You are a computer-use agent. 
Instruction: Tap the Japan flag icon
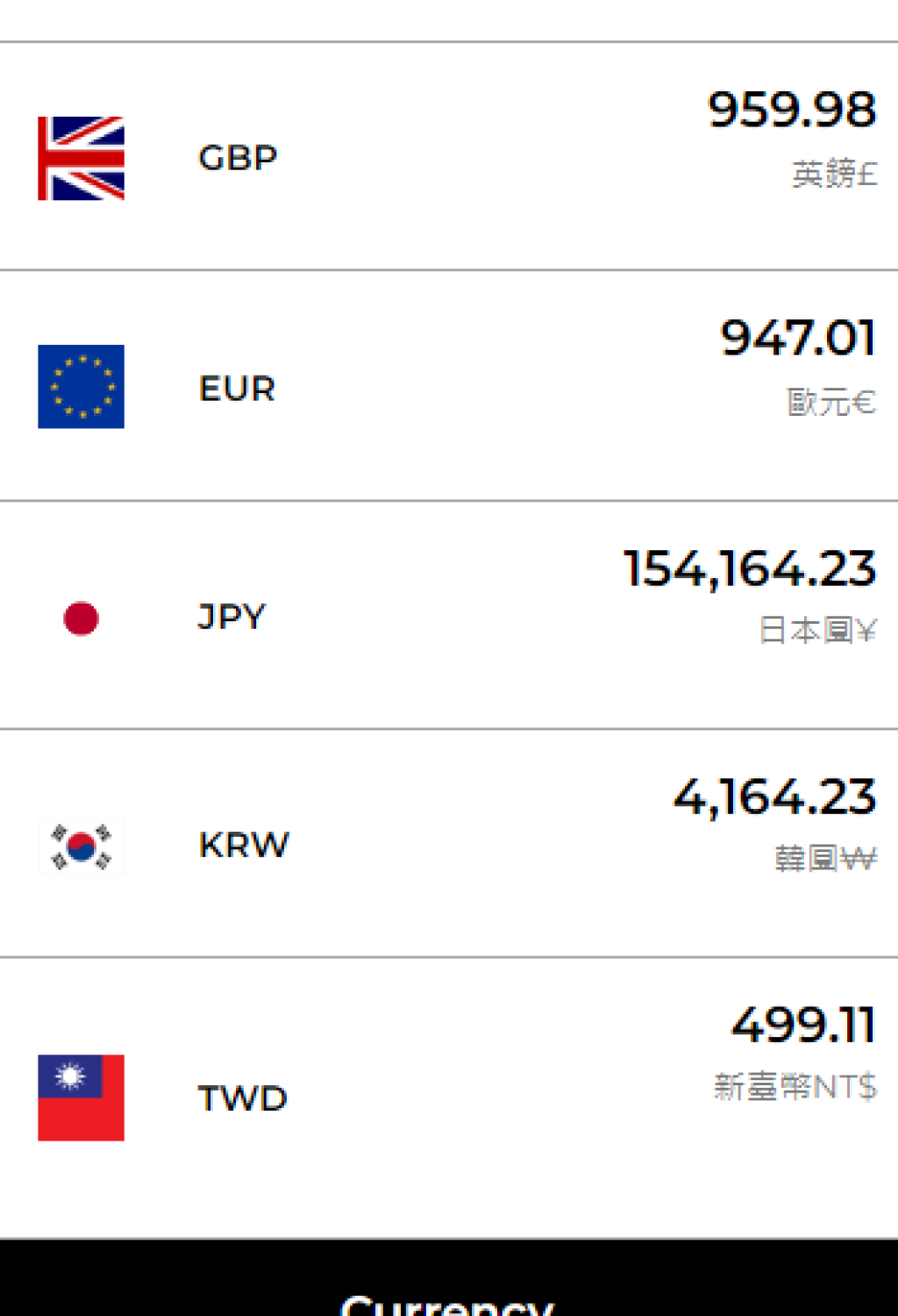click(x=81, y=618)
